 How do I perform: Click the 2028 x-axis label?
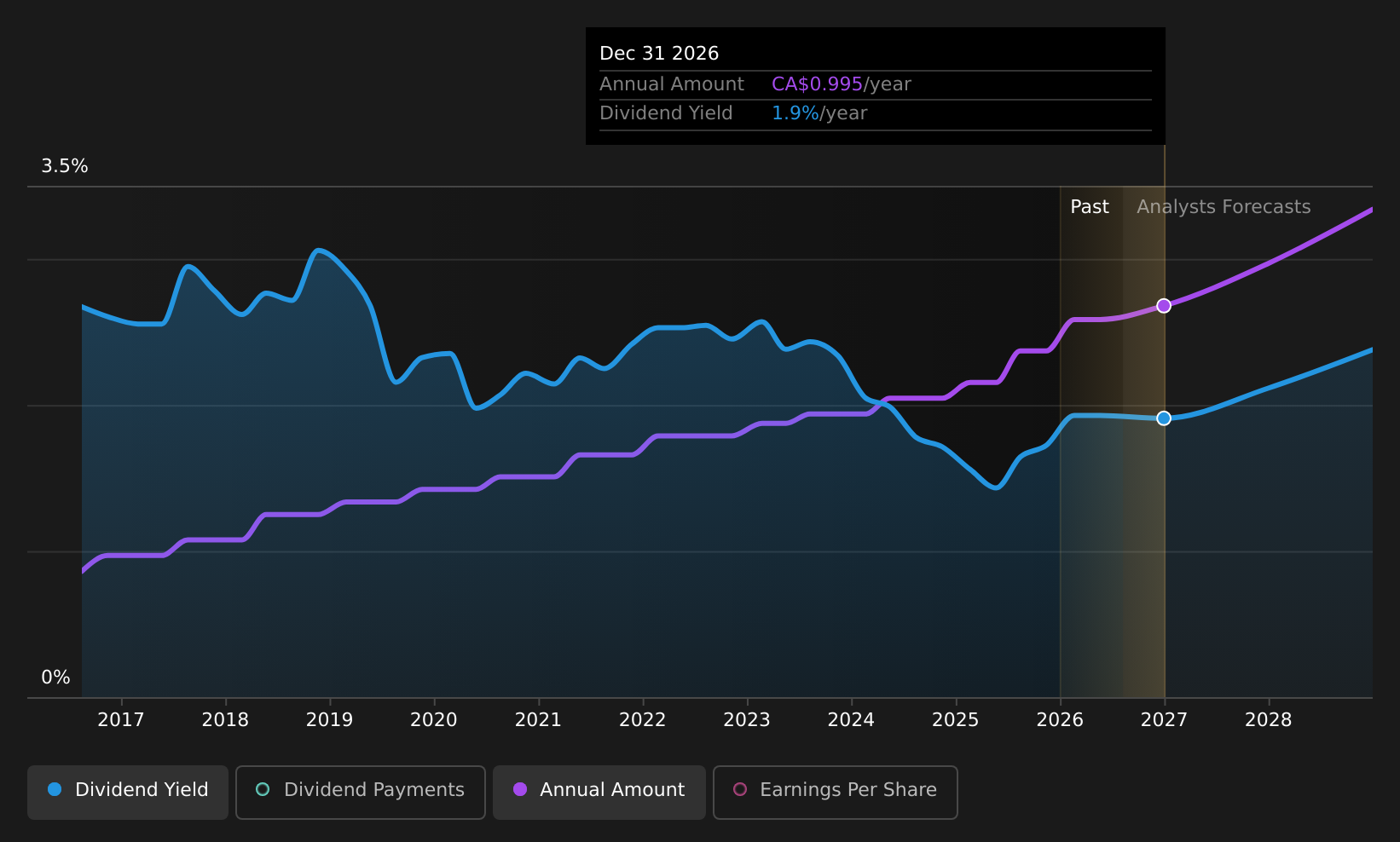pyautogui.click(x=1269, y=720)
